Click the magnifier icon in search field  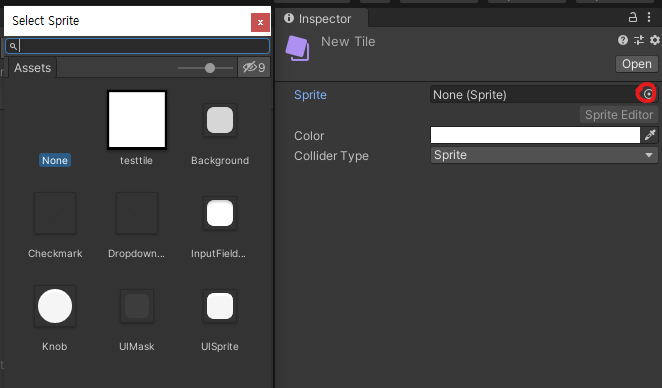13,46
